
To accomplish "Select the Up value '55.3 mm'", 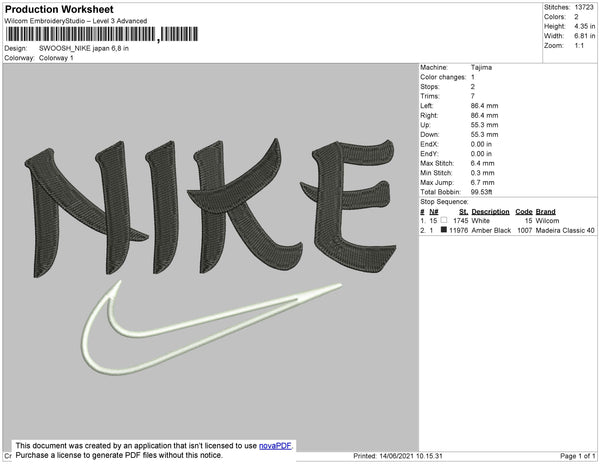I will click(484, 125).
